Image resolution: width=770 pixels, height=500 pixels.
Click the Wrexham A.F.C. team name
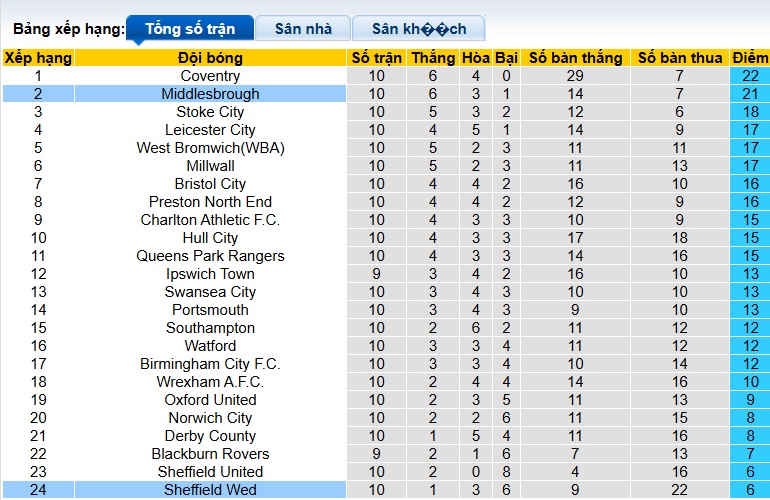click(210, 382)
